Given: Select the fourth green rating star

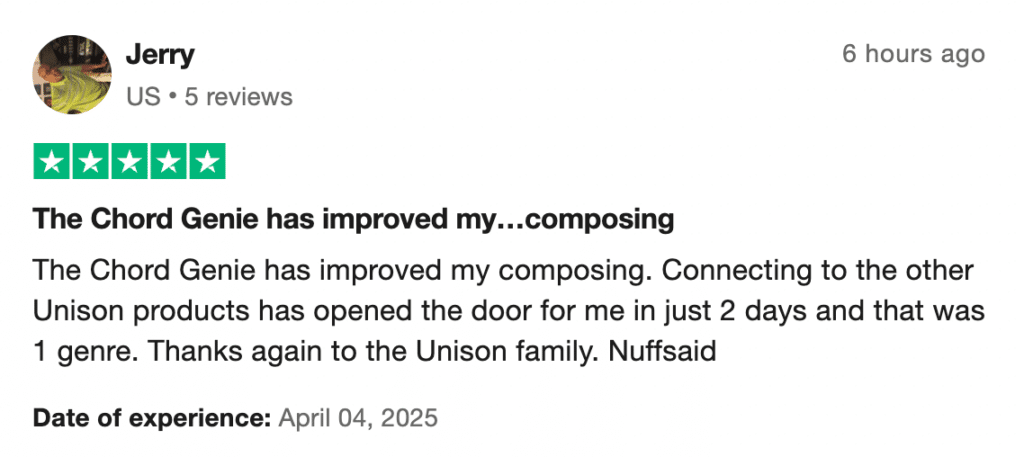Looking at the screenshot, I should [168, 161].
